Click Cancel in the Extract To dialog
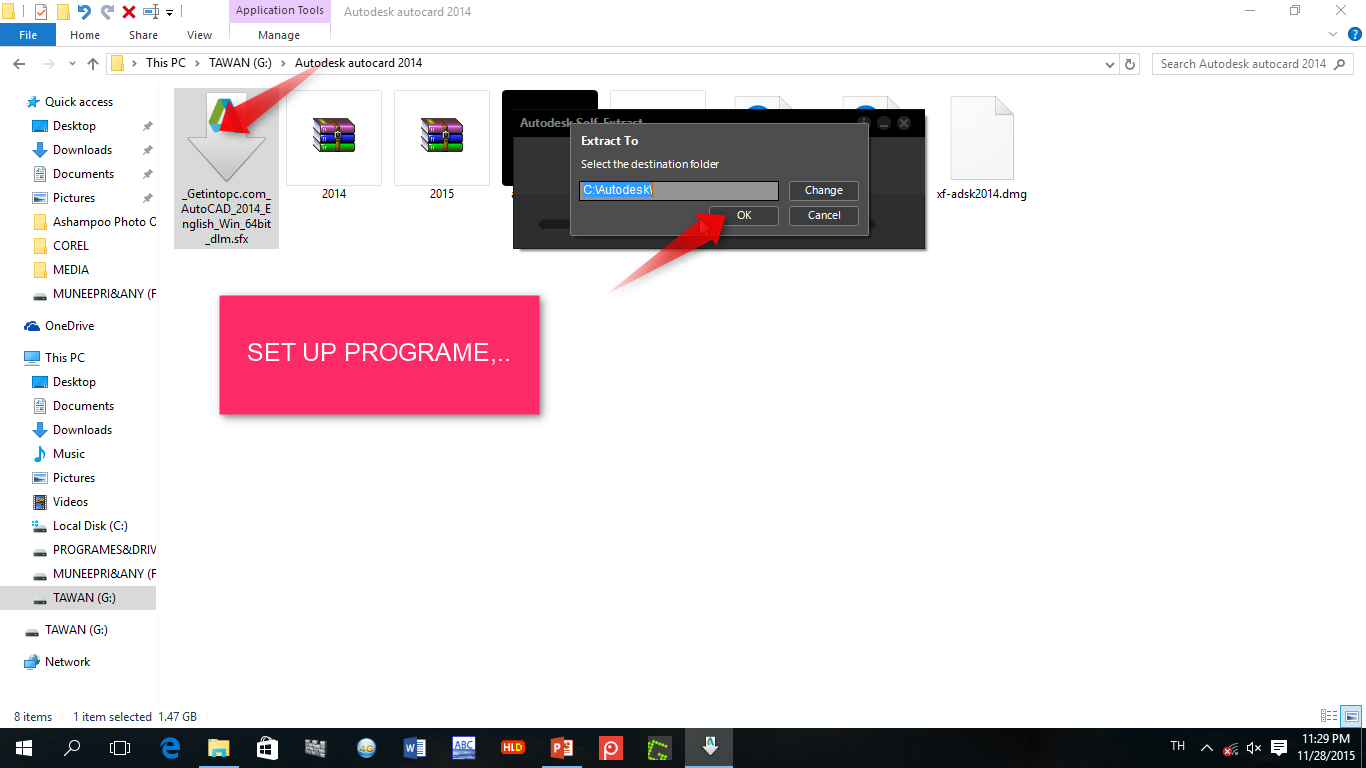 [x=824, y=215]
